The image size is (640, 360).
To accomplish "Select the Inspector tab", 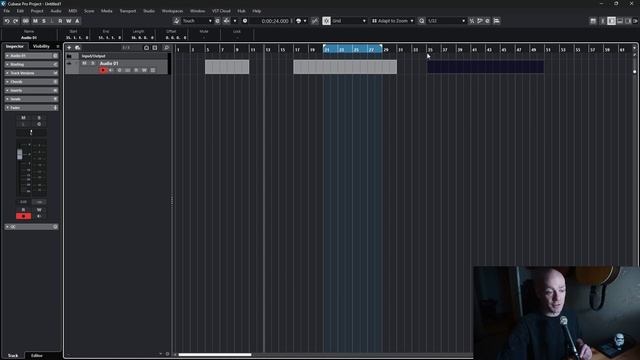I will 15,47.
